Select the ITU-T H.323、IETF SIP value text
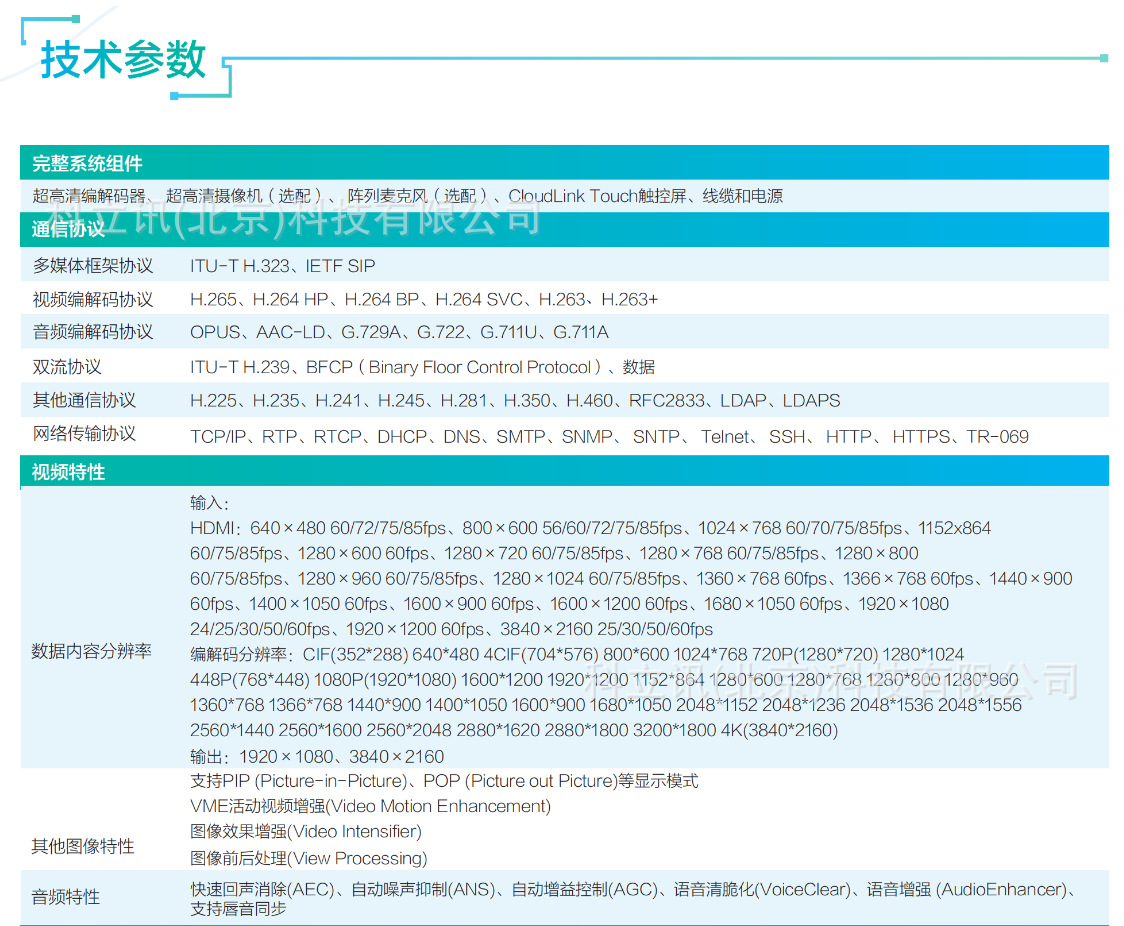1124x926 pixels. point(282,265)
